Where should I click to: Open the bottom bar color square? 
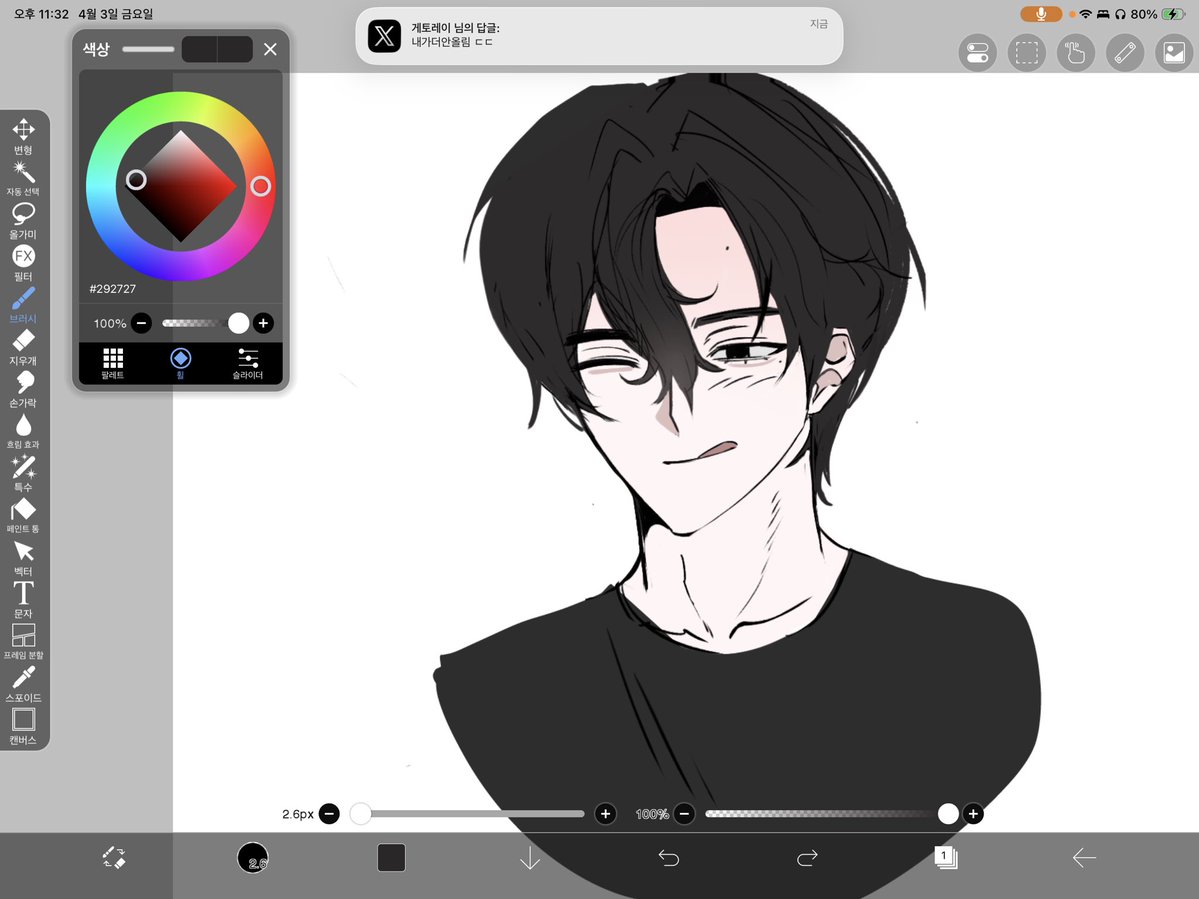point(392,858)
